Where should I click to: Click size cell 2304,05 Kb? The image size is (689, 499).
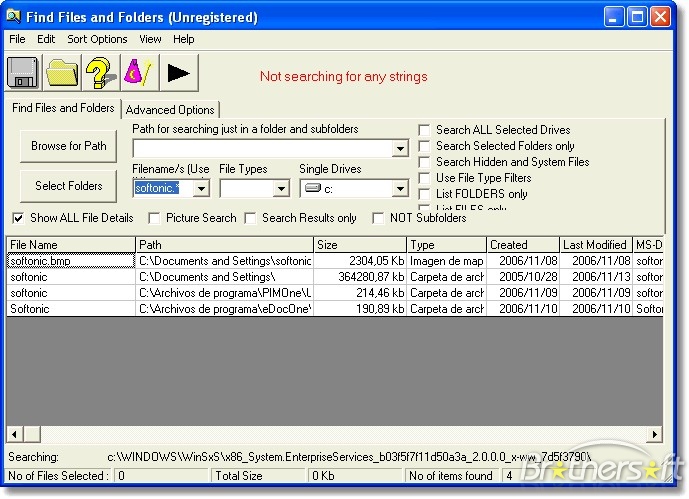(x=360, y=261)
